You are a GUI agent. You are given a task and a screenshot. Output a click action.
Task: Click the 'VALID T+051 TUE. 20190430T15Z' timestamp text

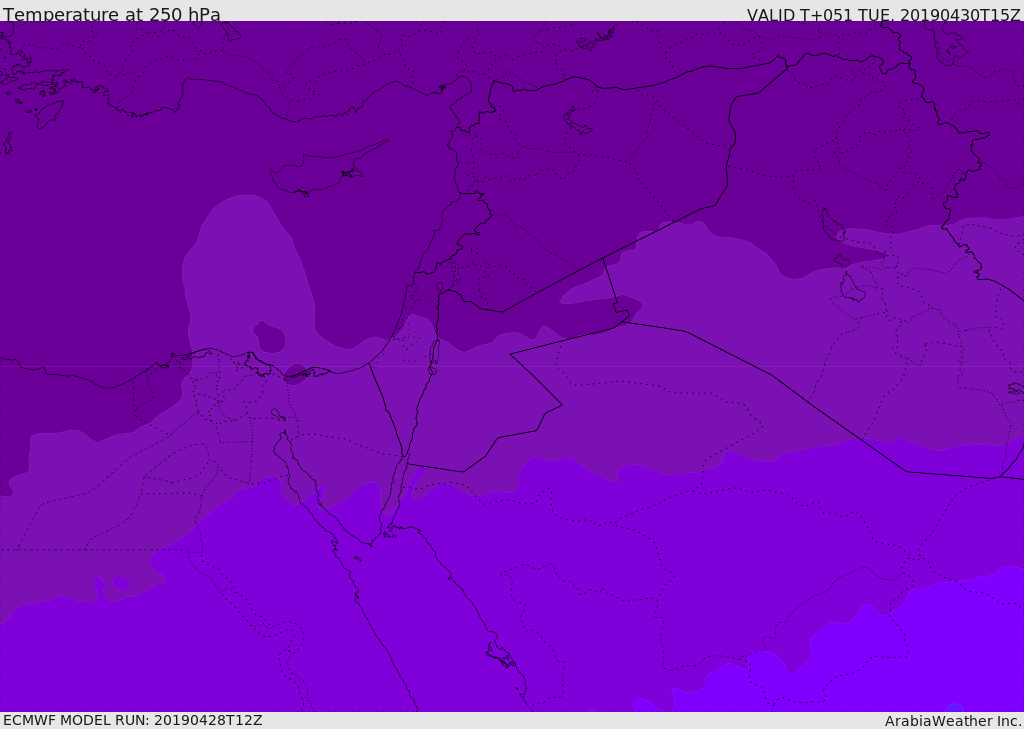coord(884,14)
